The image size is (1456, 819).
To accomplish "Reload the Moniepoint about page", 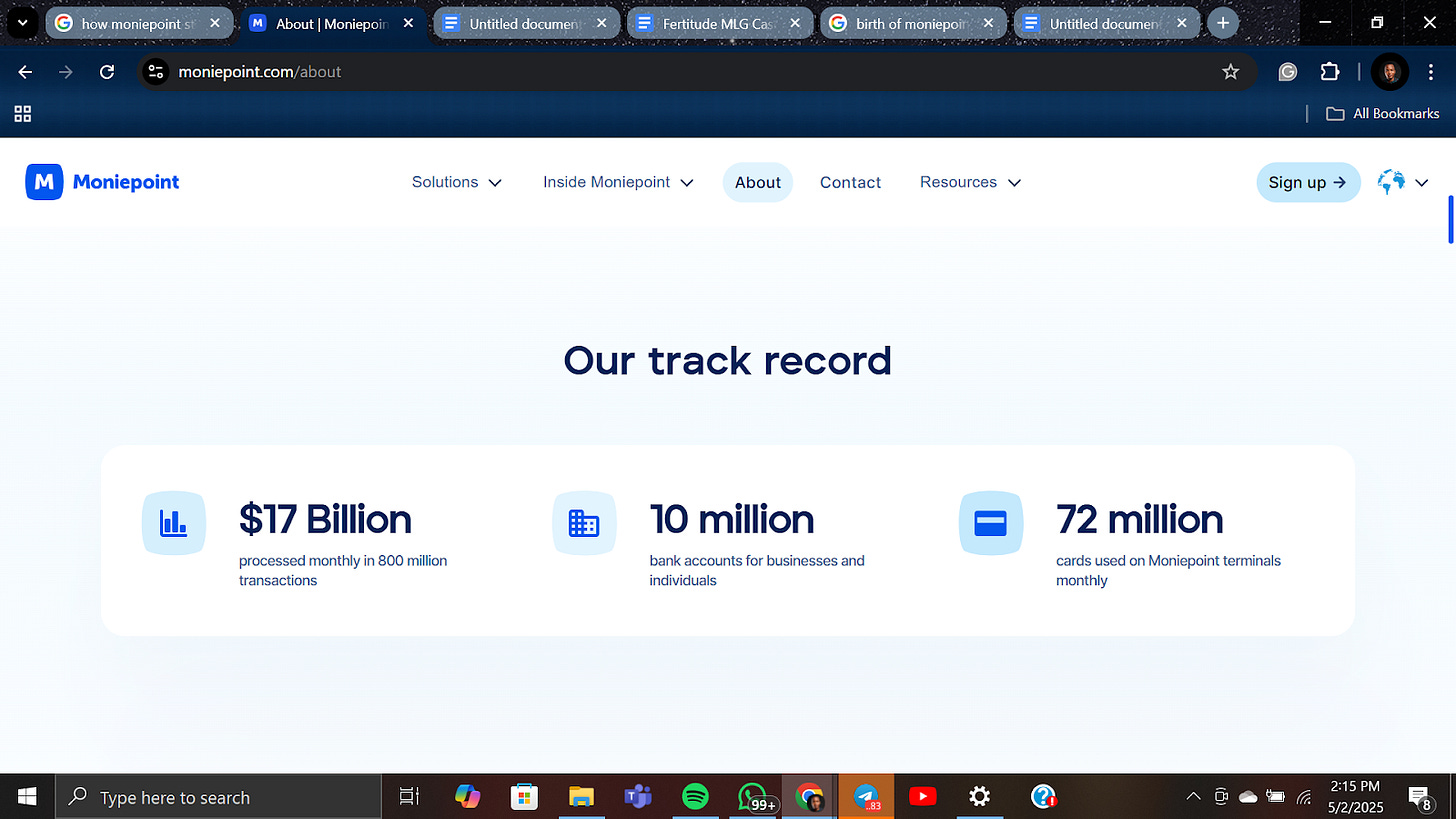I will (107, 72).
